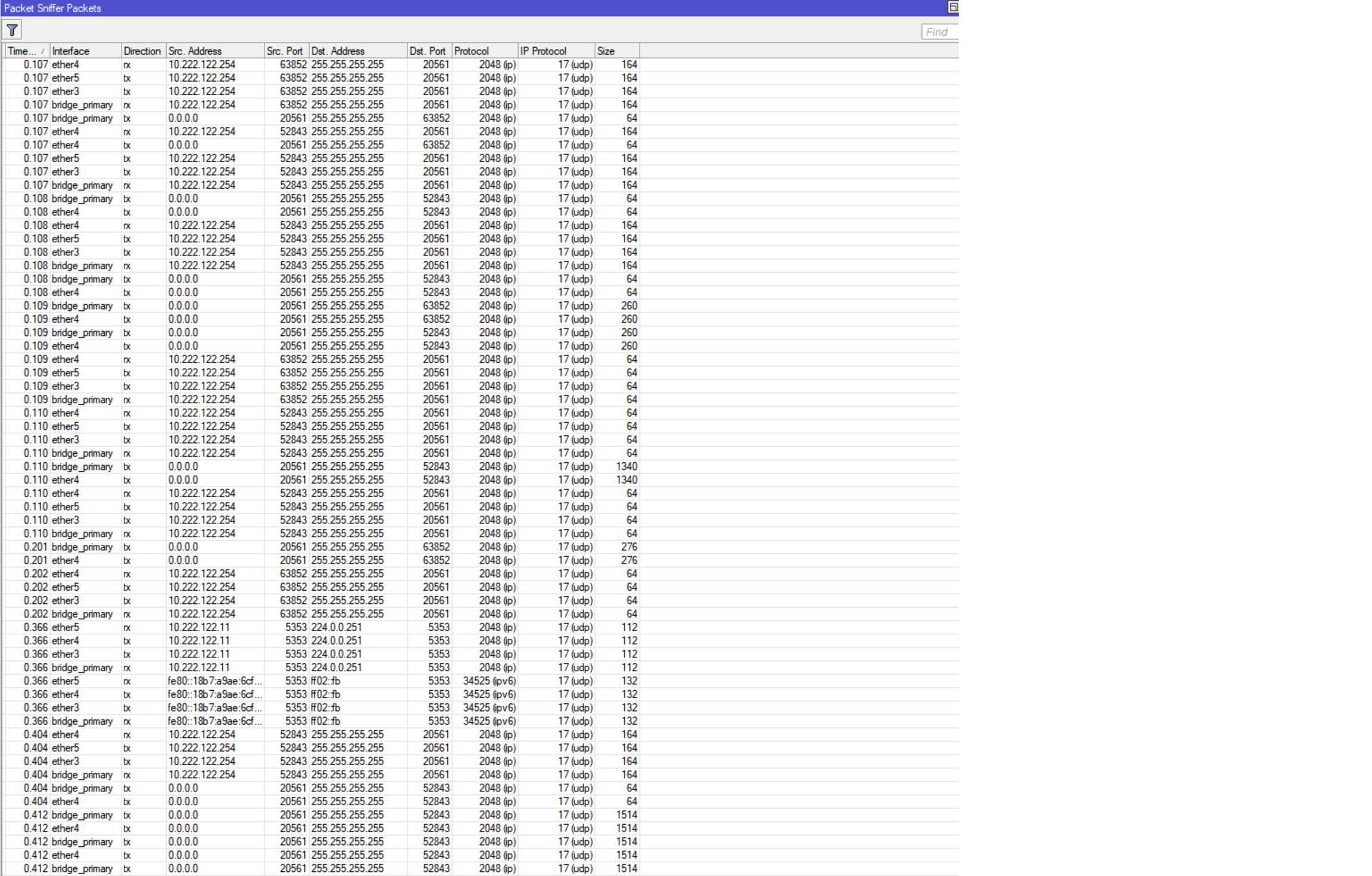Click ff02::fb in the ether4 row
This screenshot has width=1372, height=876.
coord(326,694)
